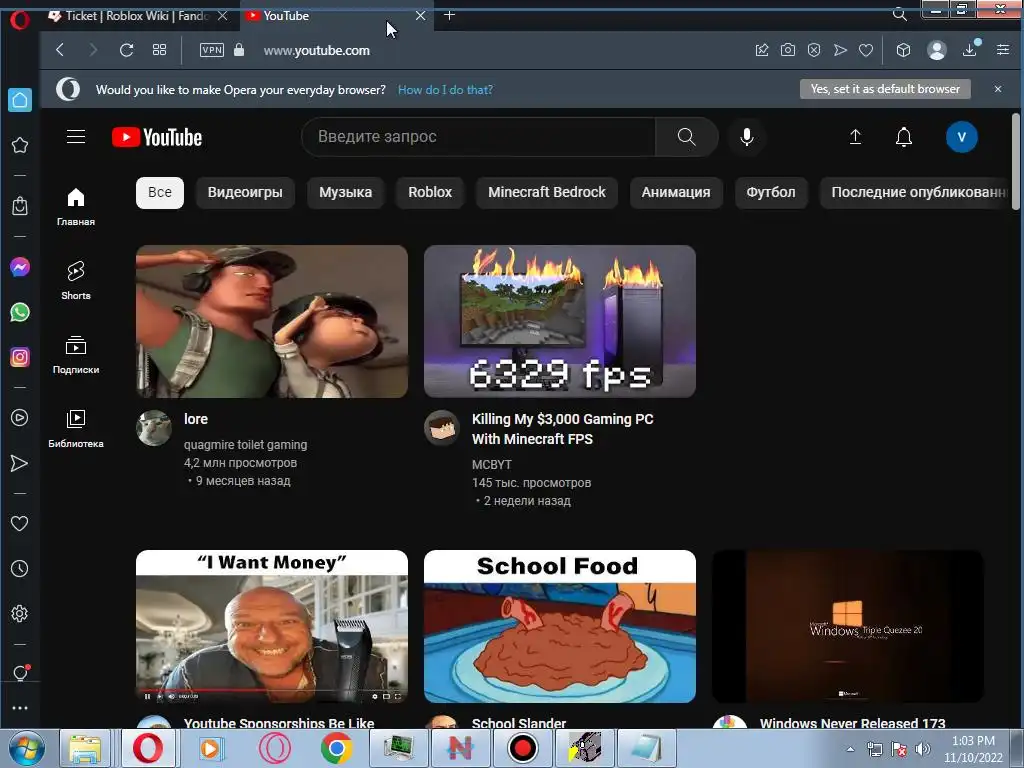Open Библиотека in YouTube sidebar
This screenshot has height=768, width=1024.
(x=76, y=428)
